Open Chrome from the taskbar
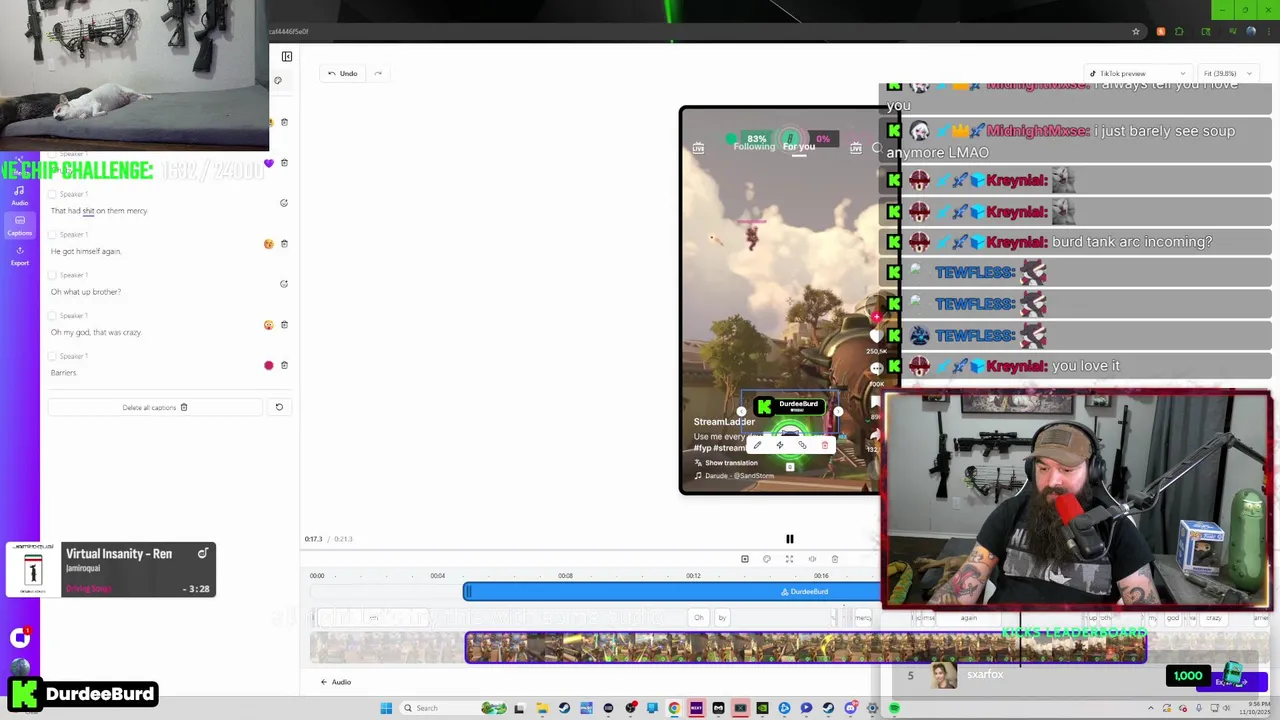This screenshot has height=720, width=1280. pos(674,708)
